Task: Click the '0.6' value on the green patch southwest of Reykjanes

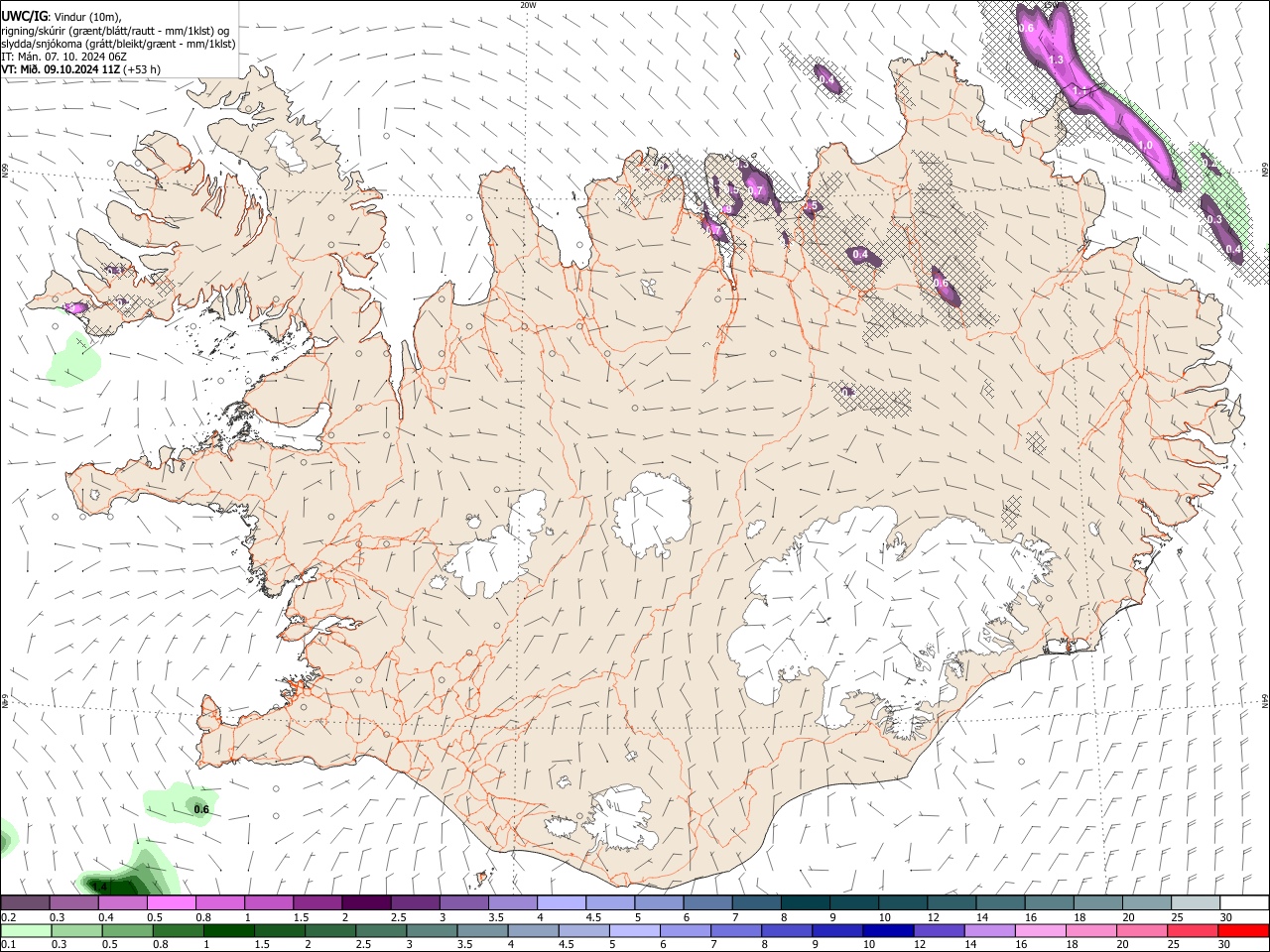Action: pyautogui.click(x=201, y=810)
